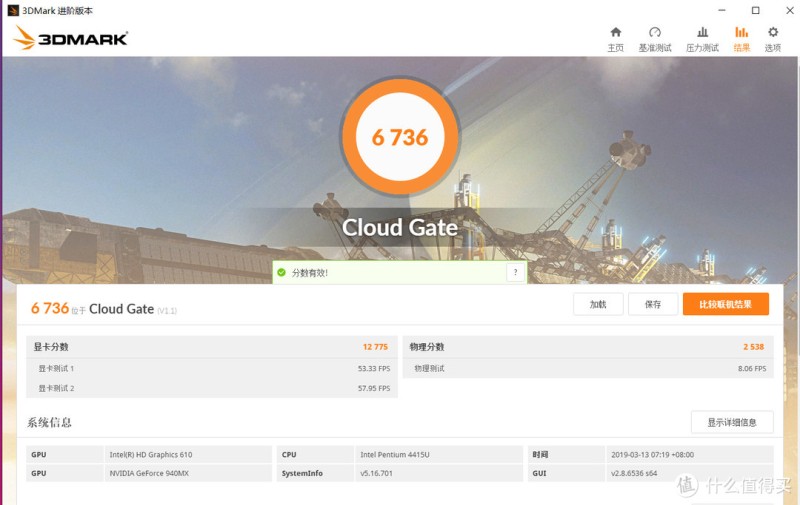
Task: Open the question mark help button
Action: tap(515, 272)
